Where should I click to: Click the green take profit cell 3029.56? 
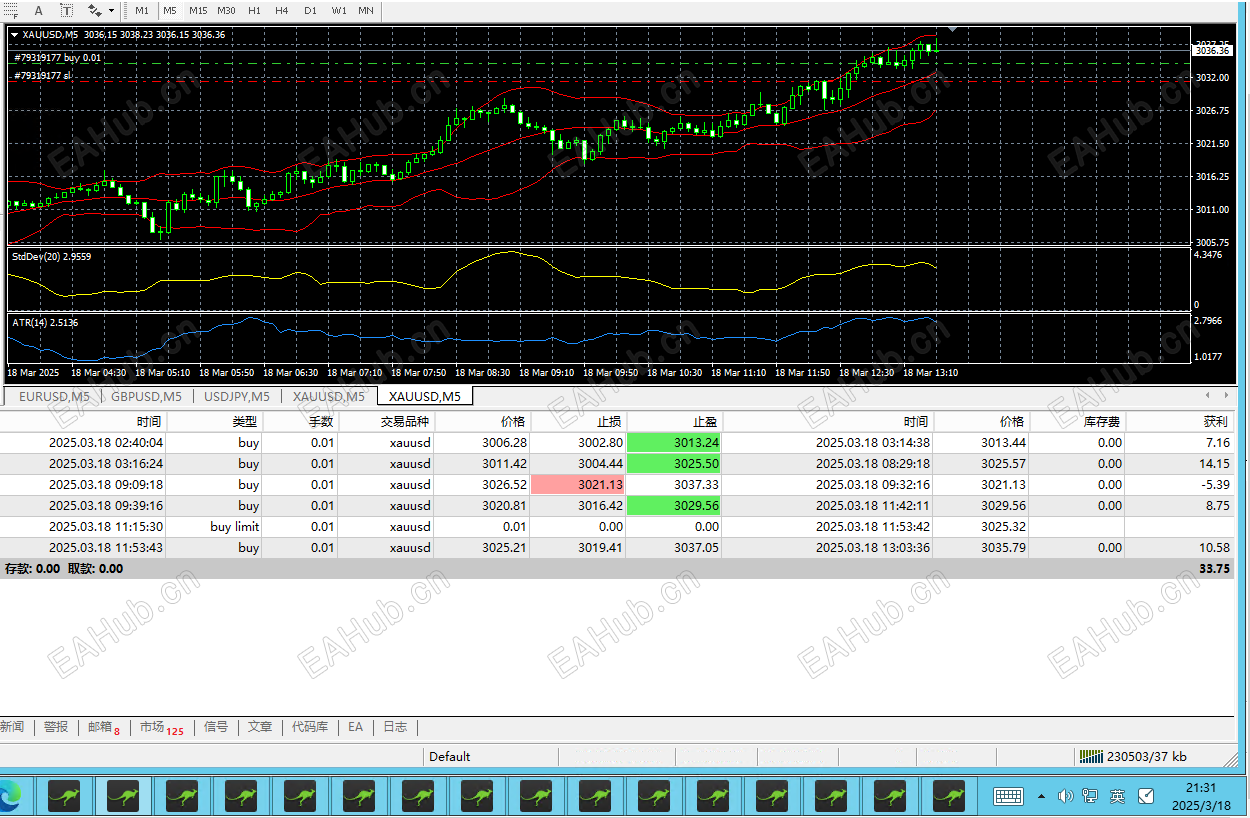pos(674,505)
